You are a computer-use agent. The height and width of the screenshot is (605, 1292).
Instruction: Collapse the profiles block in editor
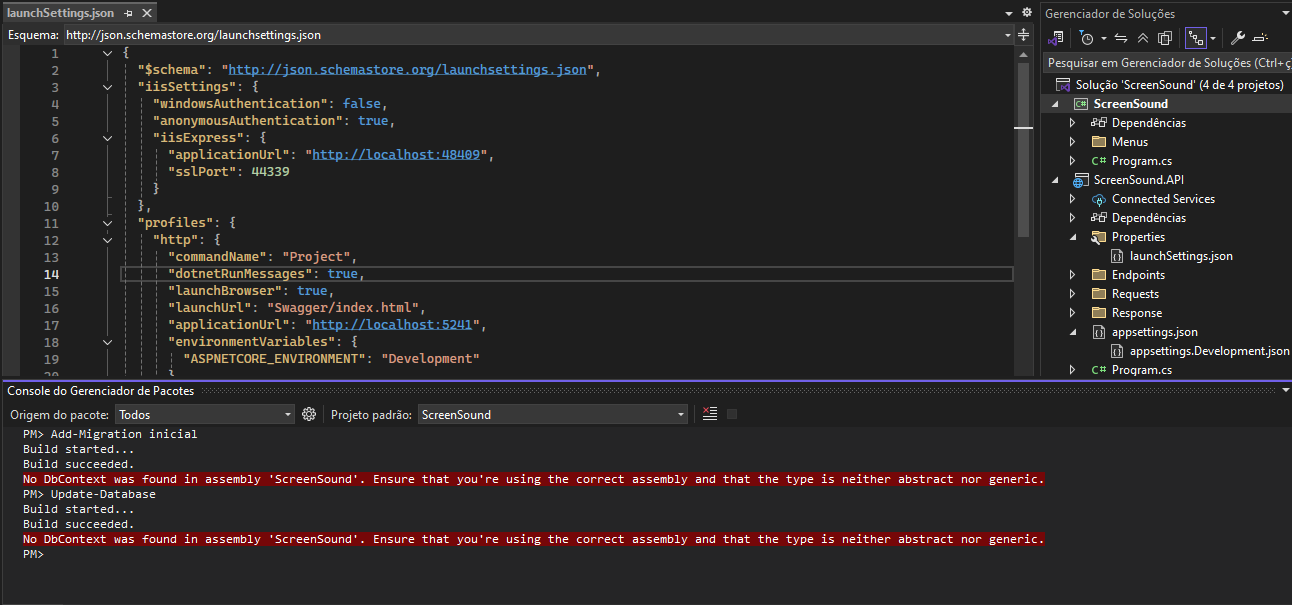point(107,223)
